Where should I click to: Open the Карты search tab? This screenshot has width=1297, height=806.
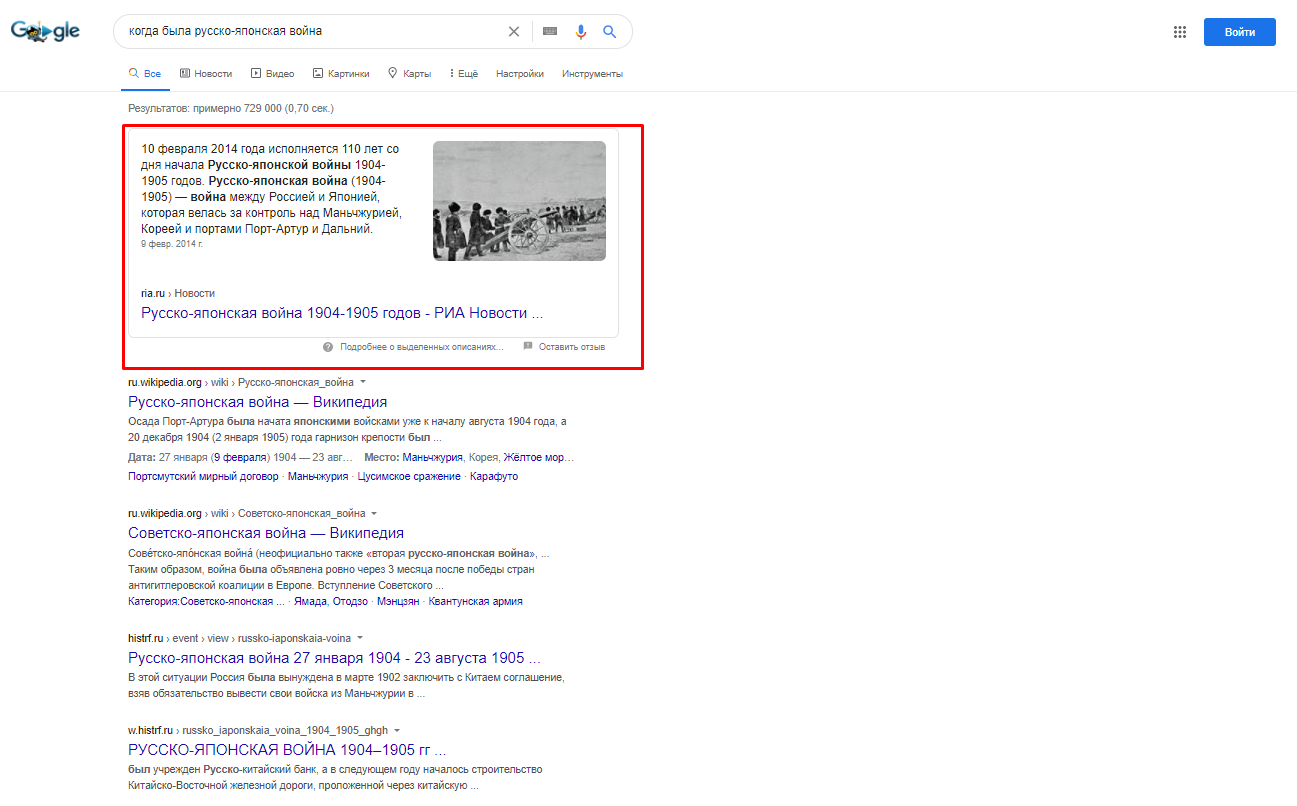(409, 74)
